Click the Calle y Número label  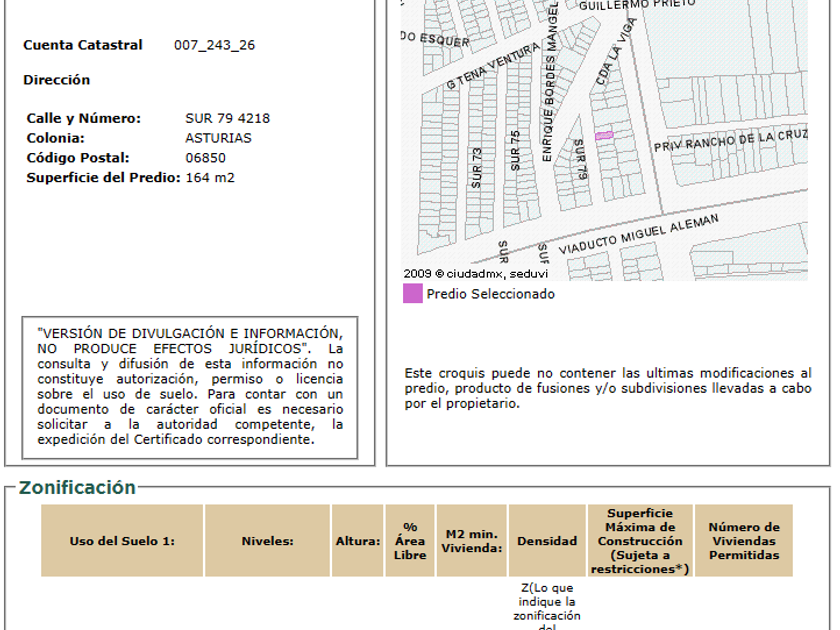[84, 118]
